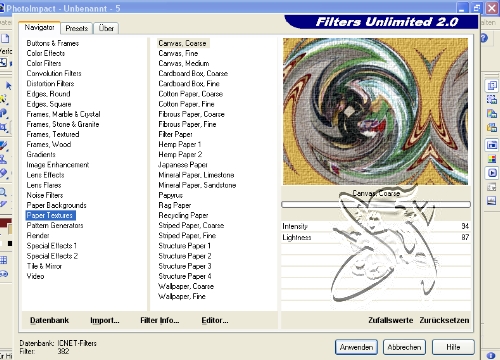
Task: Cancel the dialog with Abbrechen
Action: (x=404, y=347)
